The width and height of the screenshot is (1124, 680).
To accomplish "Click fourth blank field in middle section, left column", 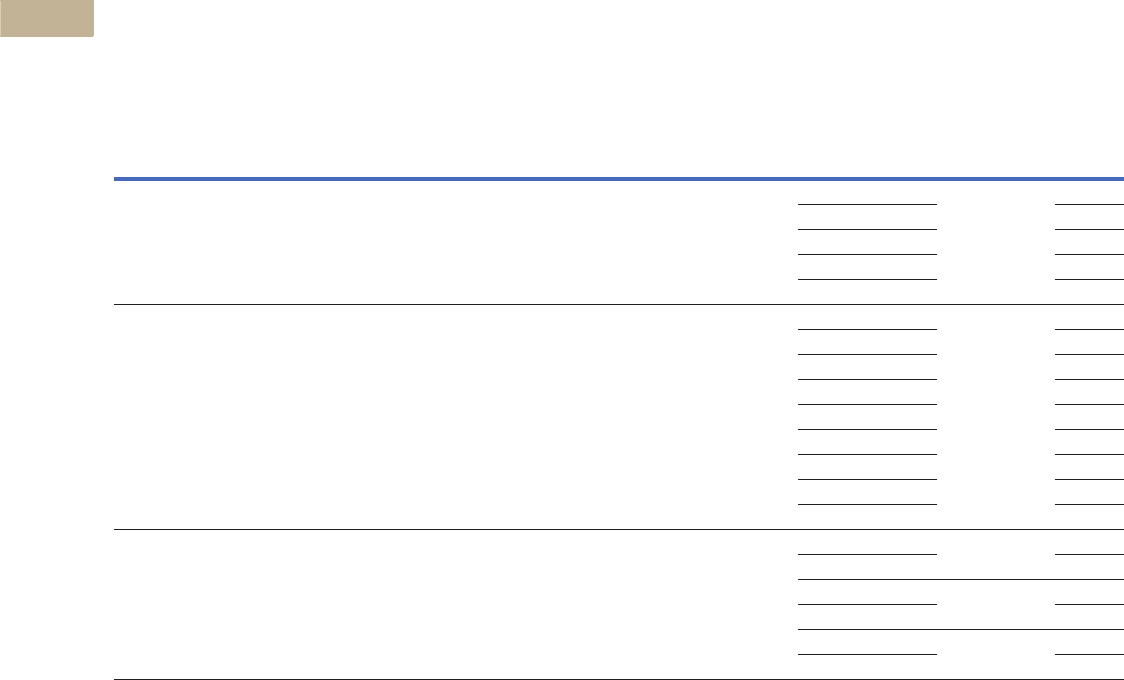I will 867,405.
